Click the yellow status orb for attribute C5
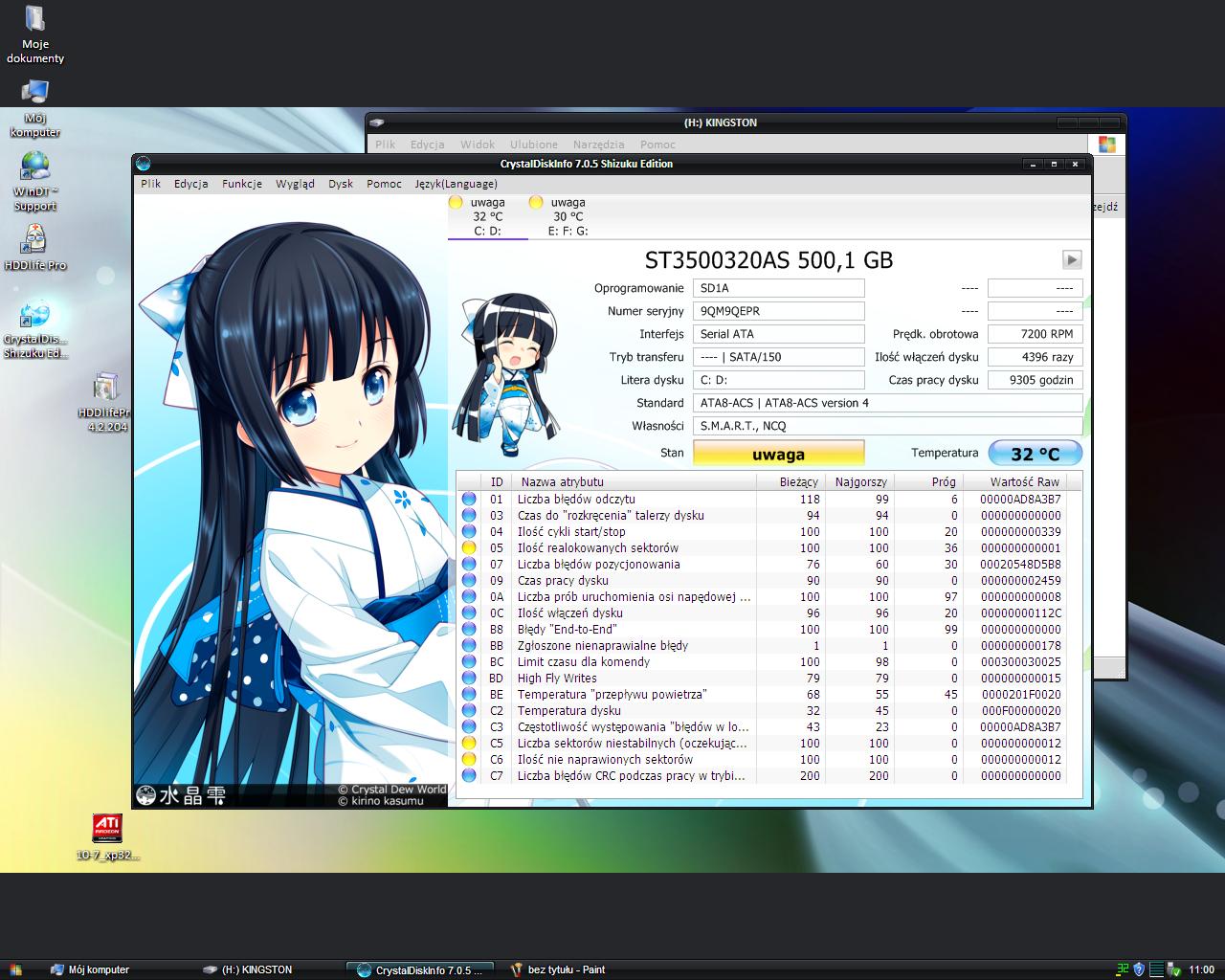 [x=469, y=743]
